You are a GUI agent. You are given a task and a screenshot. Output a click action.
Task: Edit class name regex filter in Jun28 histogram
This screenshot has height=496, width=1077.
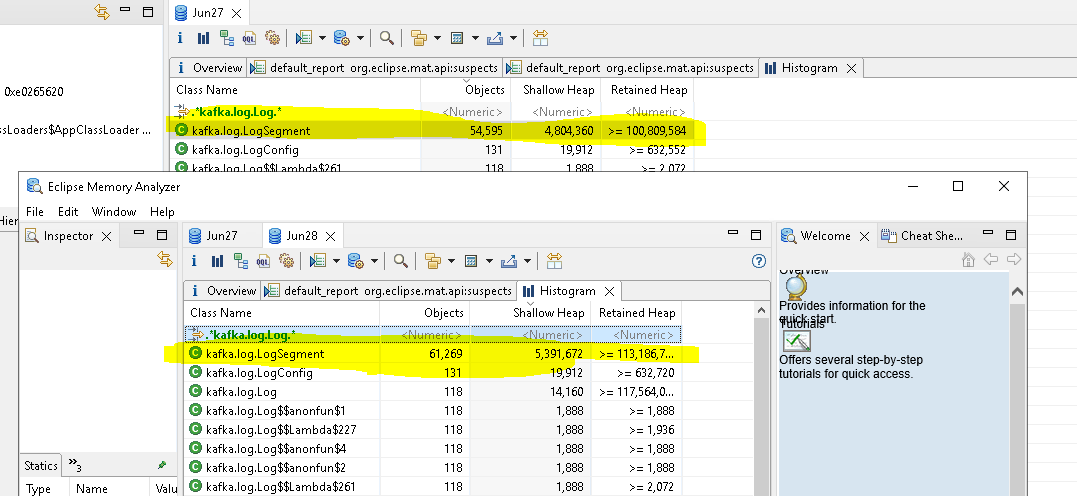(282, 335)
